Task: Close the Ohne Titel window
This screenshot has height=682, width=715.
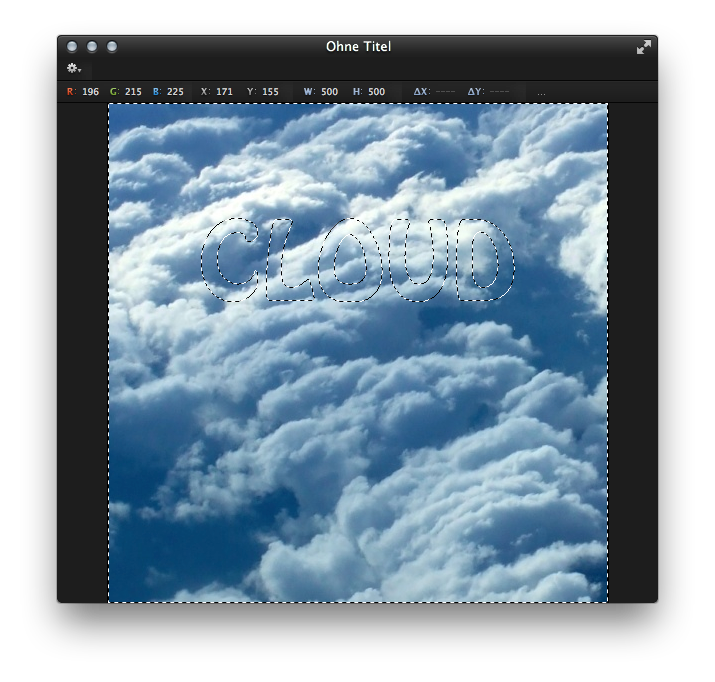Action: pos(72,47)
